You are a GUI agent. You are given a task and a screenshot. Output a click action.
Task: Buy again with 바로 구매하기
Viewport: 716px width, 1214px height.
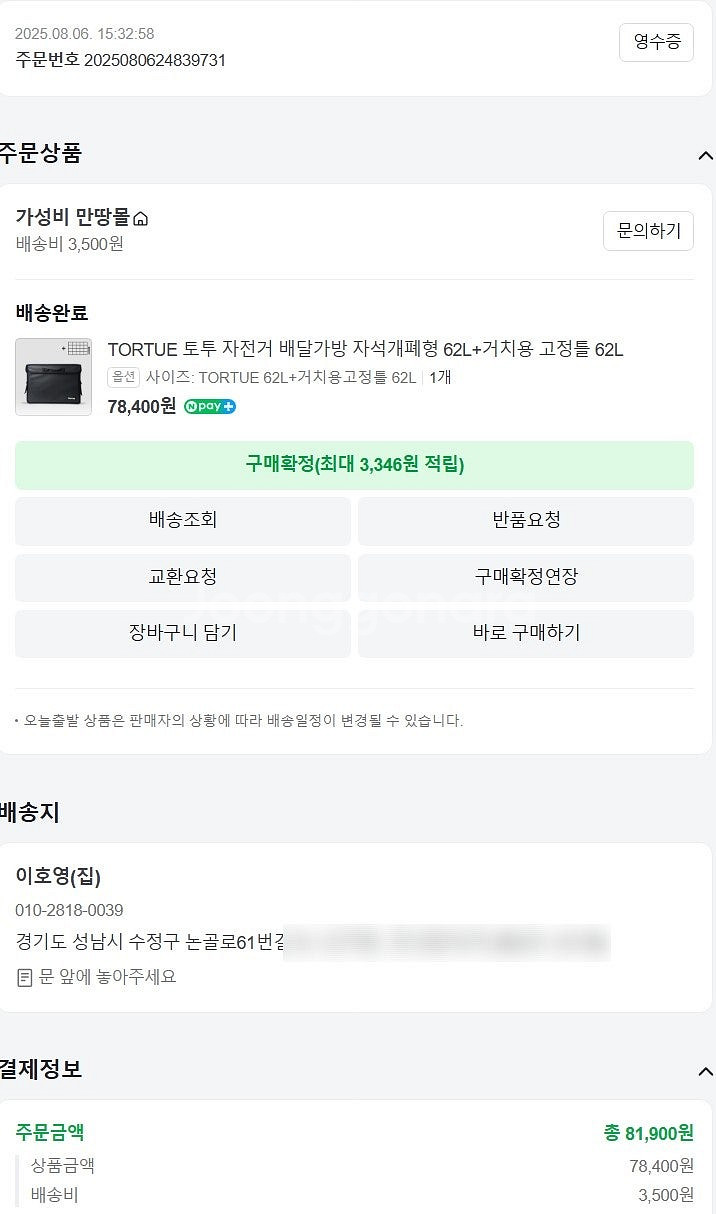(526, 633)
